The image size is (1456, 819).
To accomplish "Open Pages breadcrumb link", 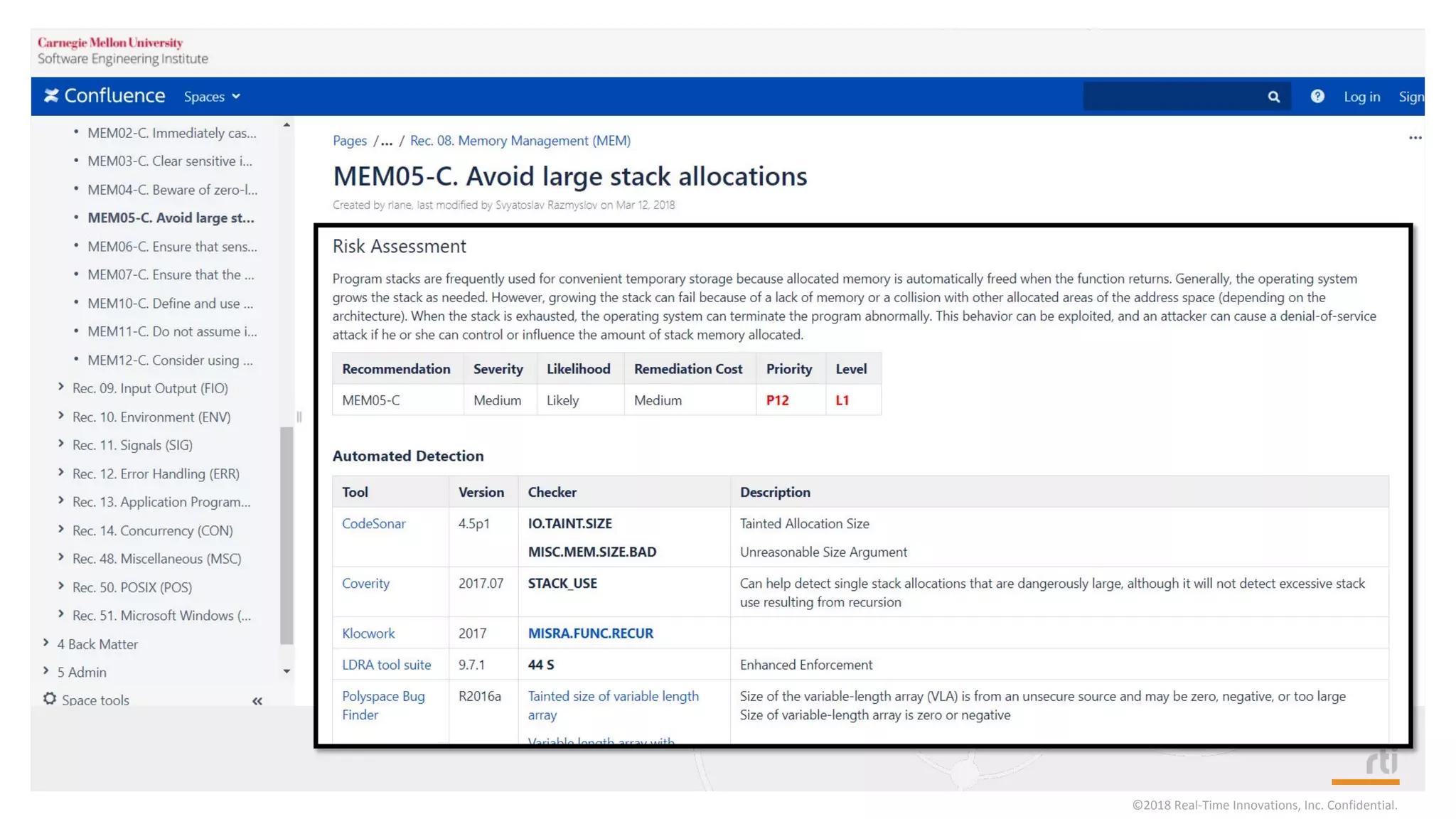I will tap(349, 141).
